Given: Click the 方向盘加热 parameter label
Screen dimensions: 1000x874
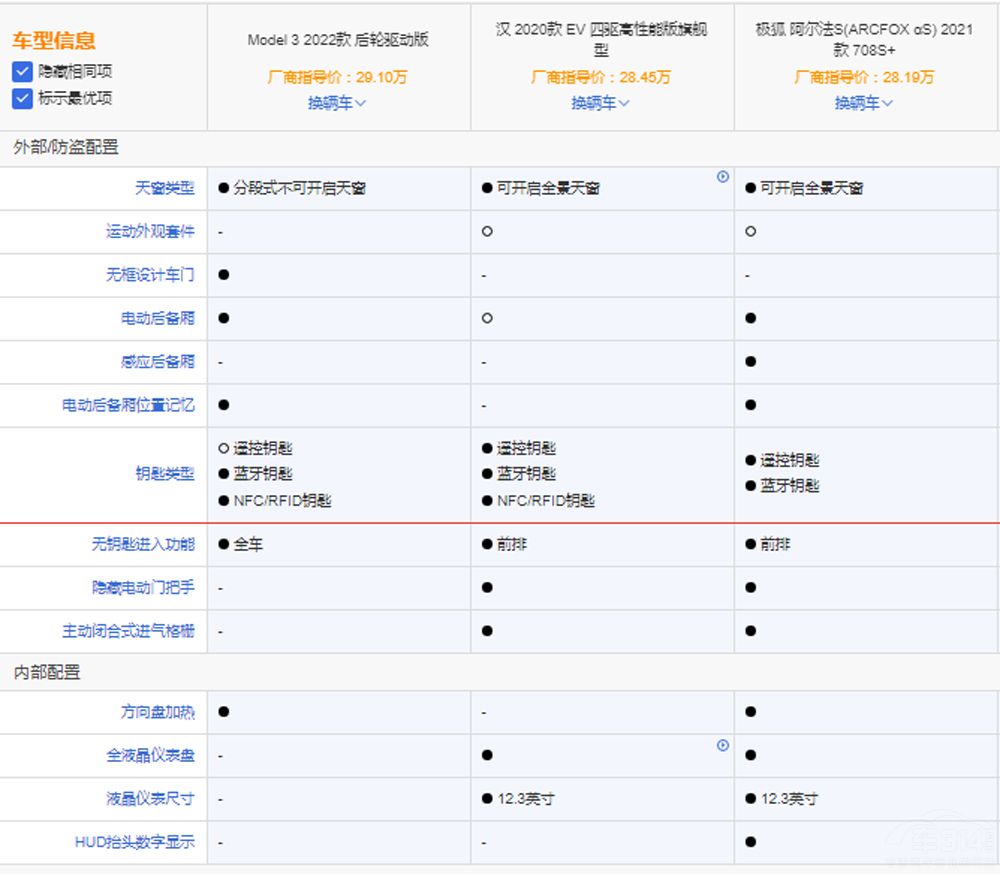Looking at the screenshot, I should pos(158,712).
